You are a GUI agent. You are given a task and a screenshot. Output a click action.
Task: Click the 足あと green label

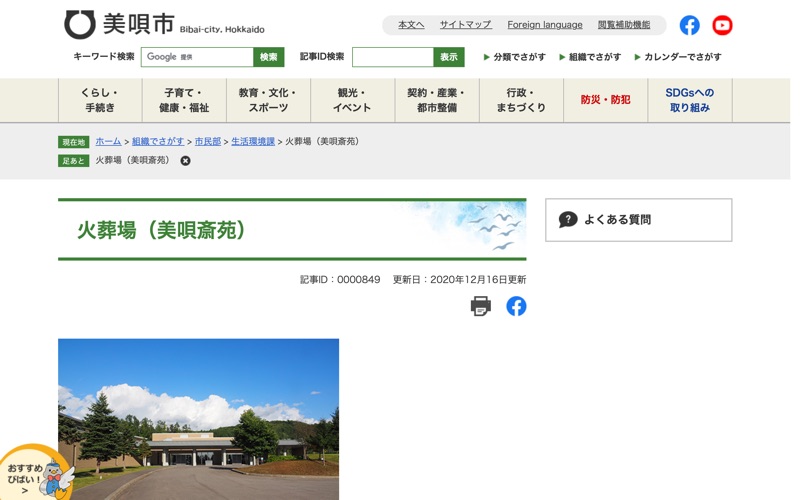(73, 161)
